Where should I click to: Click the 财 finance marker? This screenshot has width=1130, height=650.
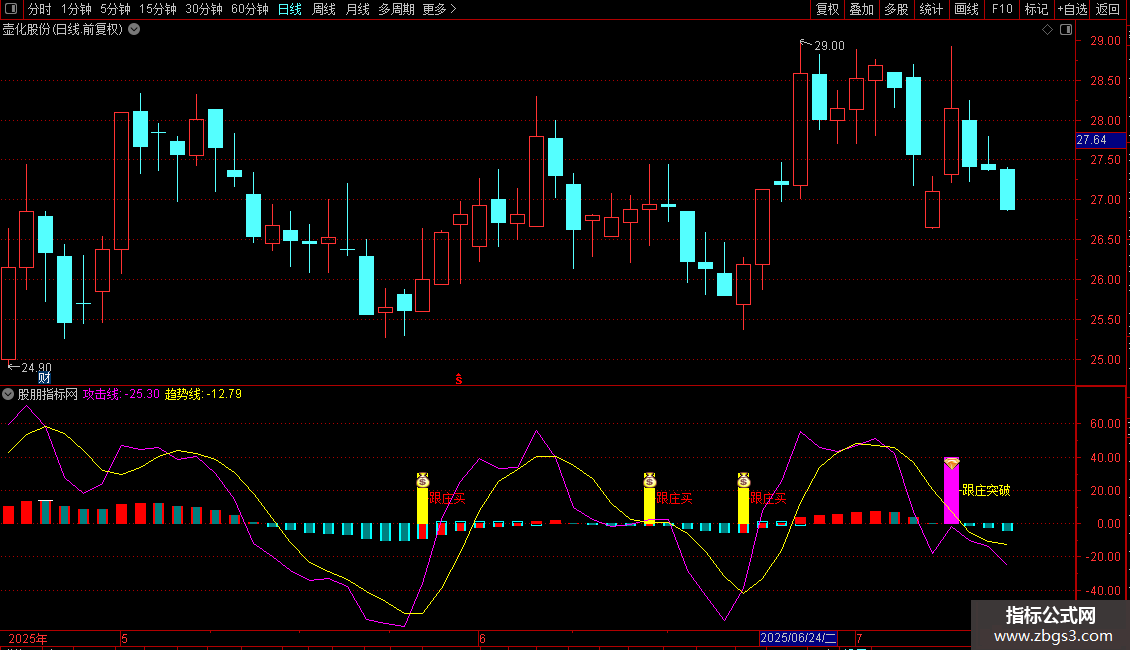[x=44, y=378]
